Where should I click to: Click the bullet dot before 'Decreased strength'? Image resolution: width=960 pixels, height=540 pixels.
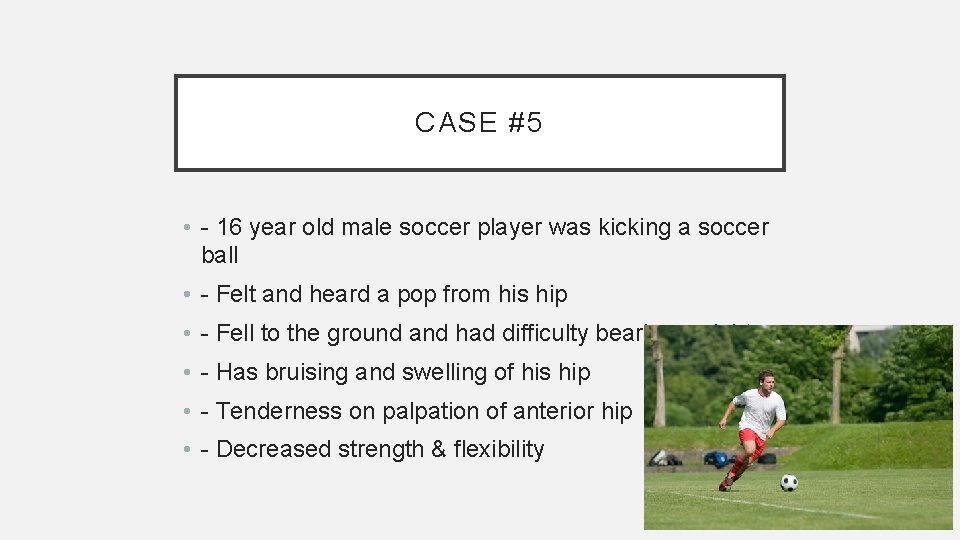[187, 449]
